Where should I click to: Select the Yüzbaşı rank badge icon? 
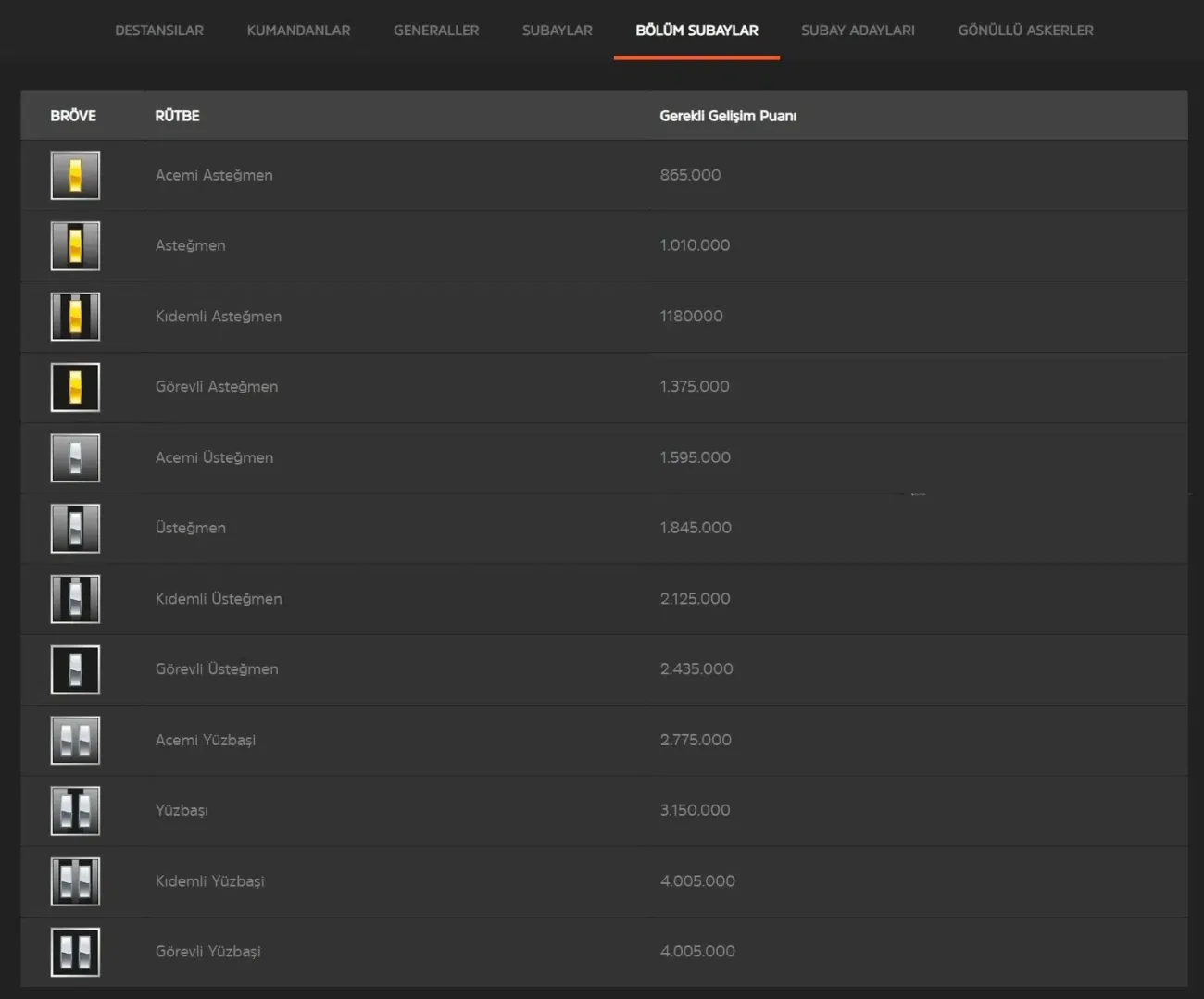pos(75,810)
